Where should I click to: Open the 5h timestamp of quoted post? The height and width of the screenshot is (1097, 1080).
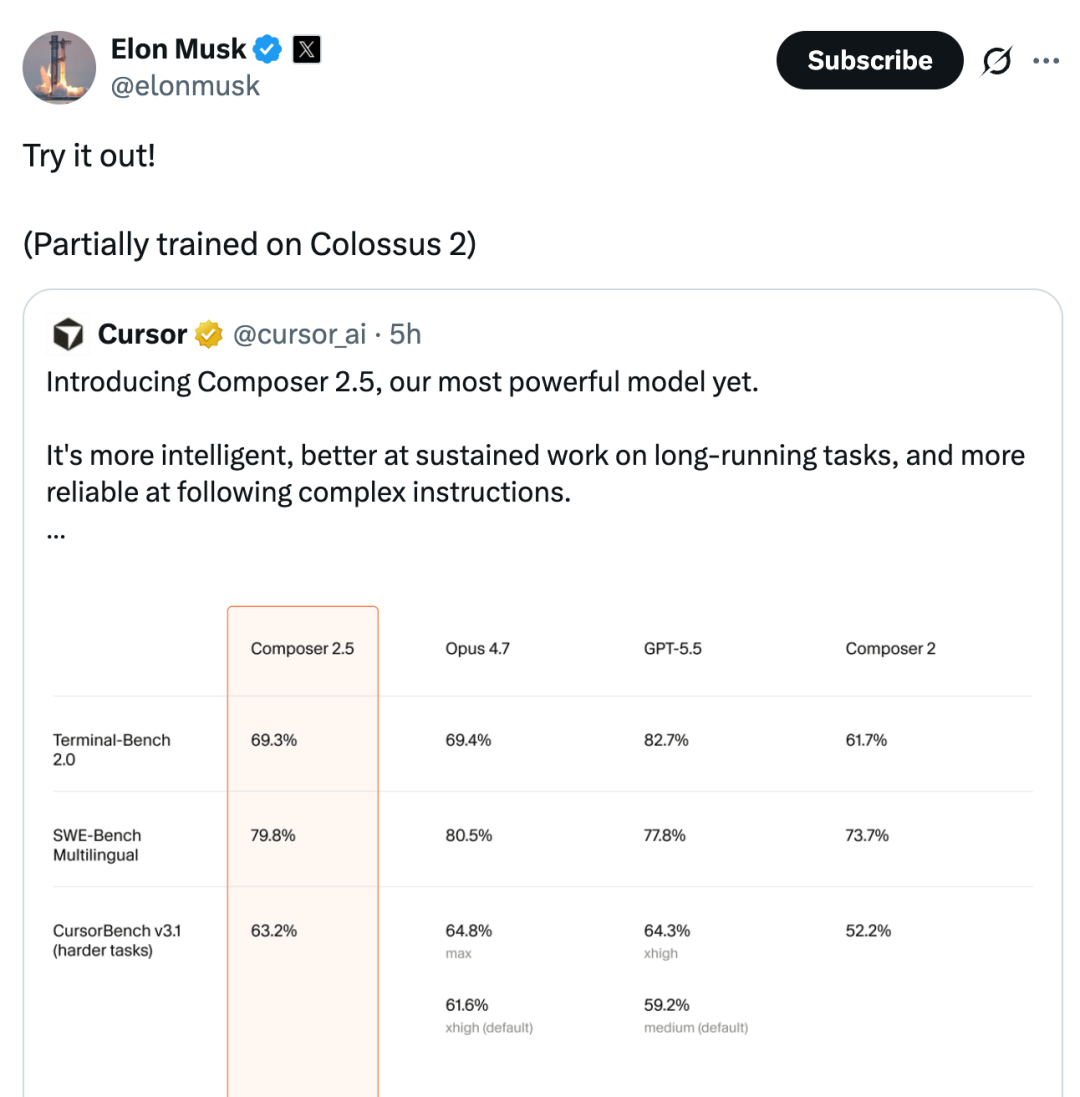(405, 334)
